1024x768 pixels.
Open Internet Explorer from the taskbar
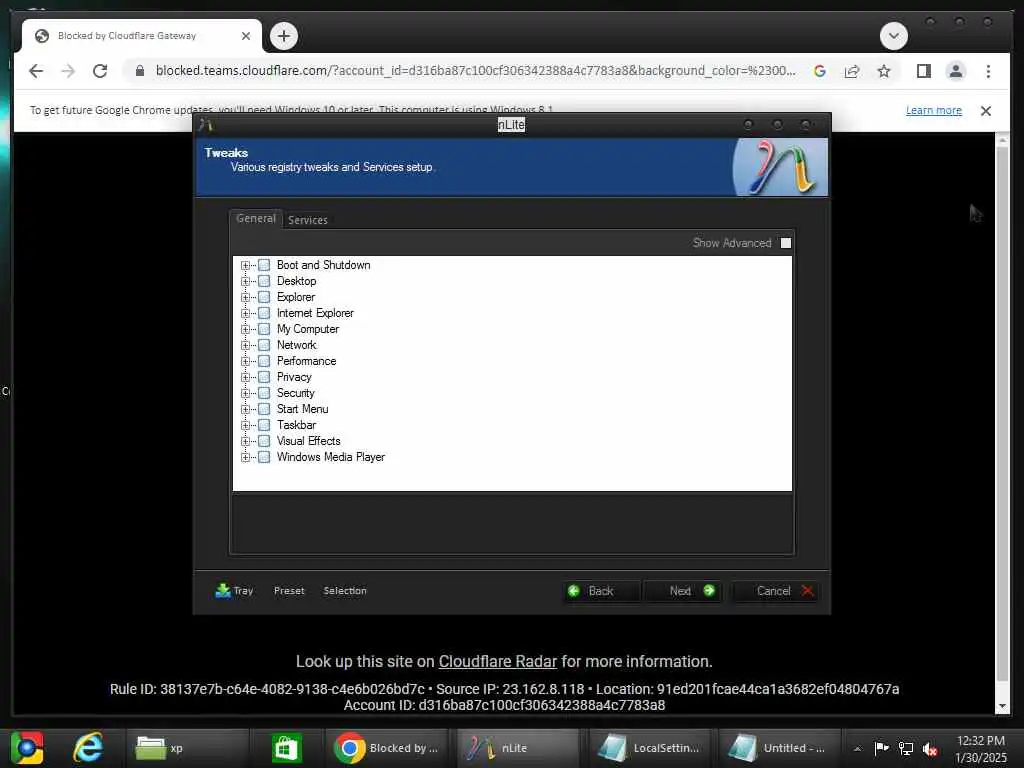click(88, 748)
